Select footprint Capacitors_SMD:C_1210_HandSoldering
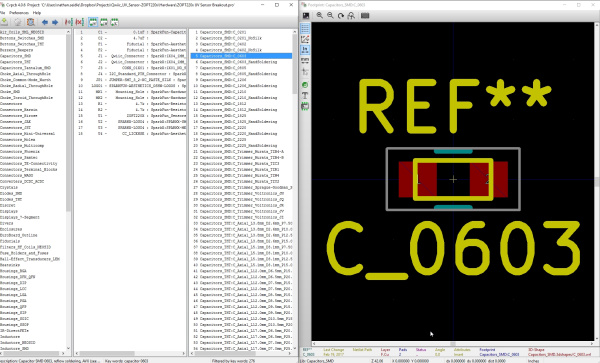This screenshot has width=600, height=363. [x=241, y=98]
